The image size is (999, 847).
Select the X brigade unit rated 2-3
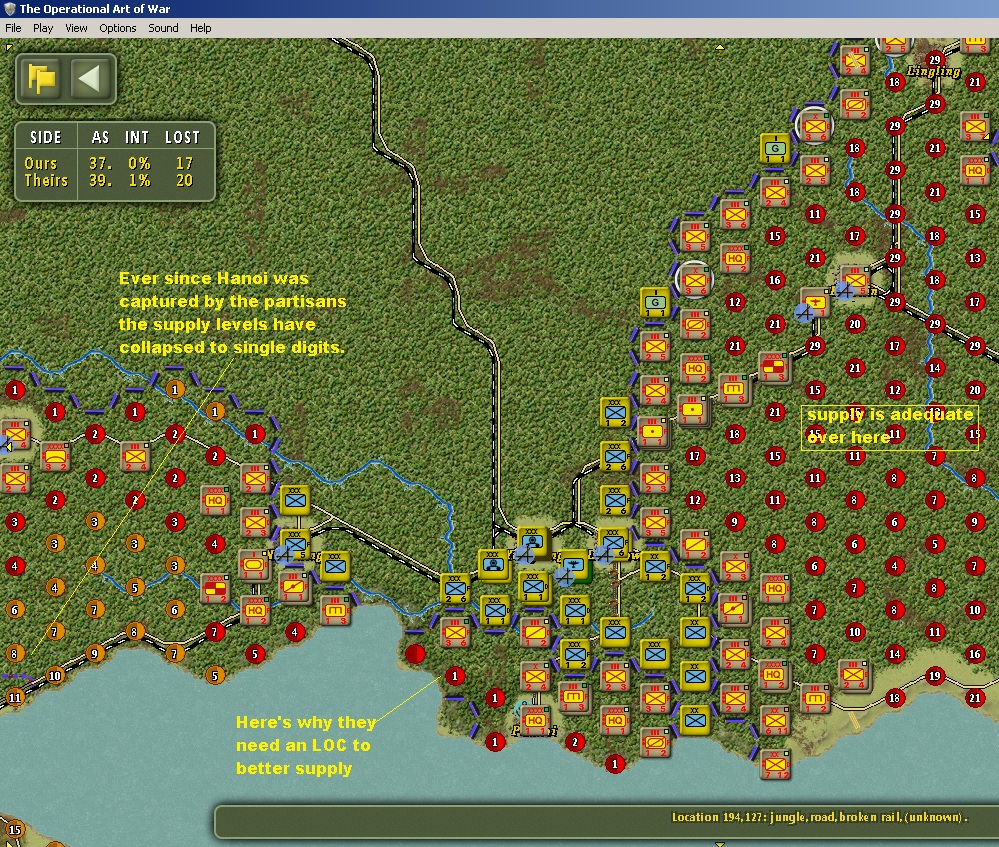735,566
